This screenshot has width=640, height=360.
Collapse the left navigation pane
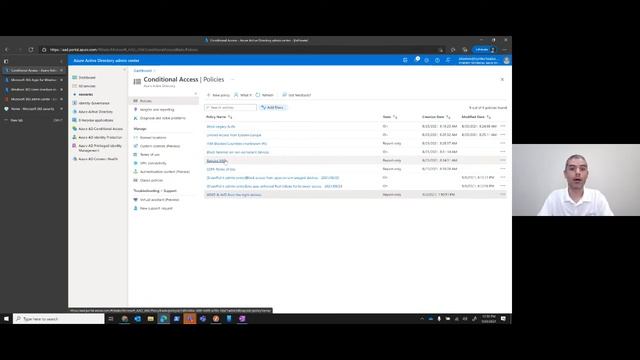[124, 70]
